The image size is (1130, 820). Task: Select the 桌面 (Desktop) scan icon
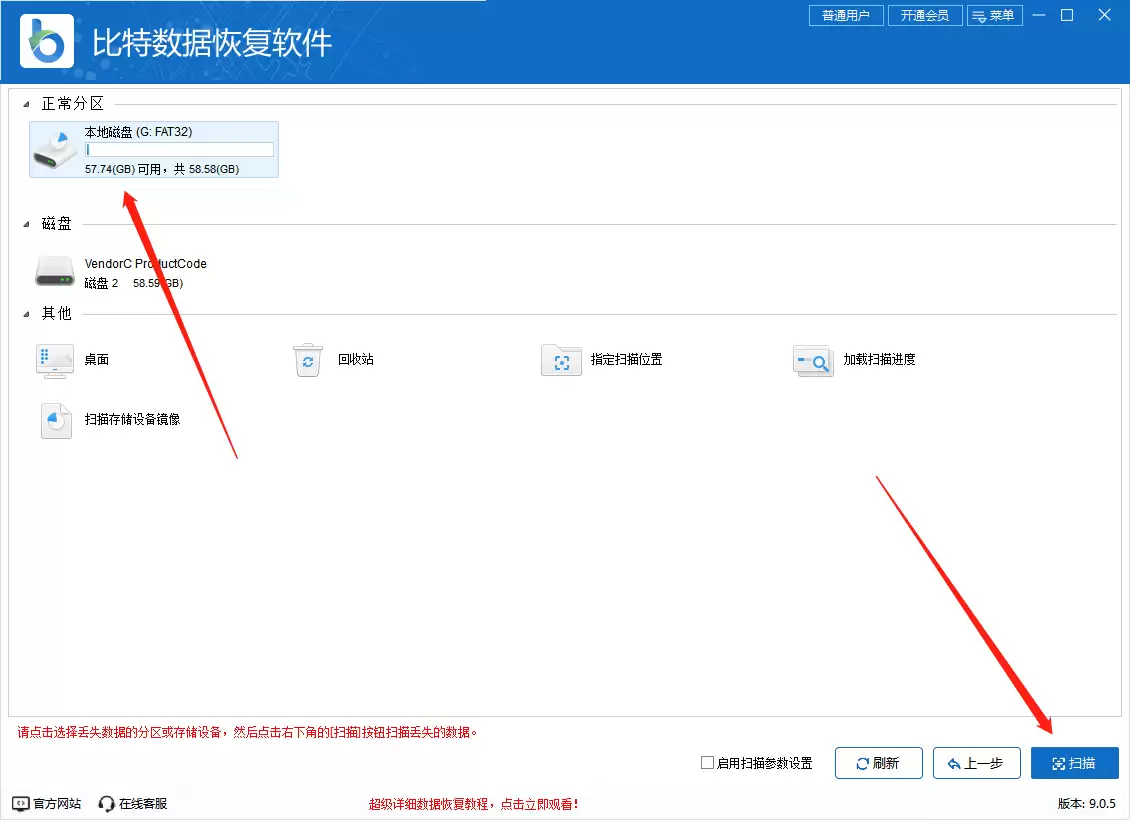coord(54,361)
